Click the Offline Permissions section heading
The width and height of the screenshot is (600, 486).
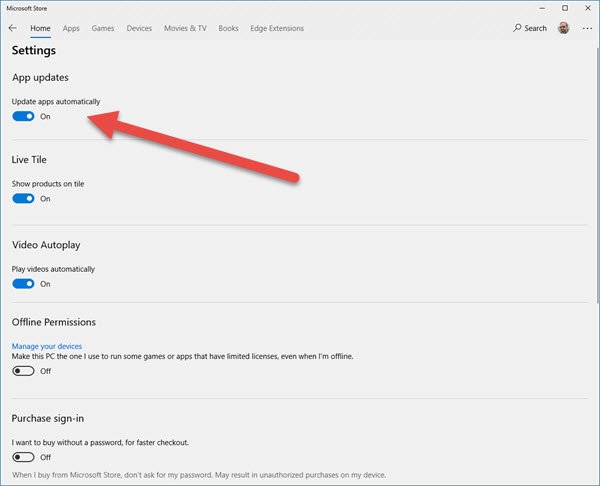(x=54, y=322)
